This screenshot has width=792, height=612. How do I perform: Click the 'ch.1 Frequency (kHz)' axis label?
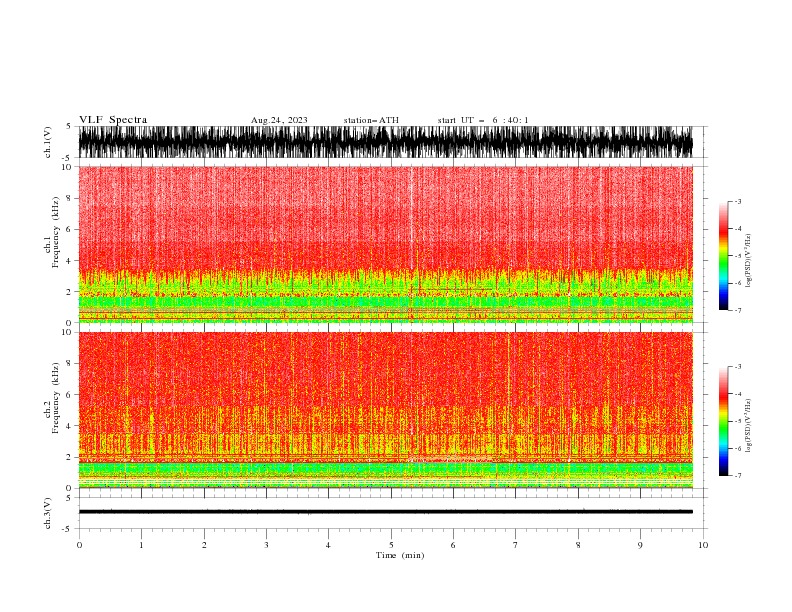tap(52, 232)
